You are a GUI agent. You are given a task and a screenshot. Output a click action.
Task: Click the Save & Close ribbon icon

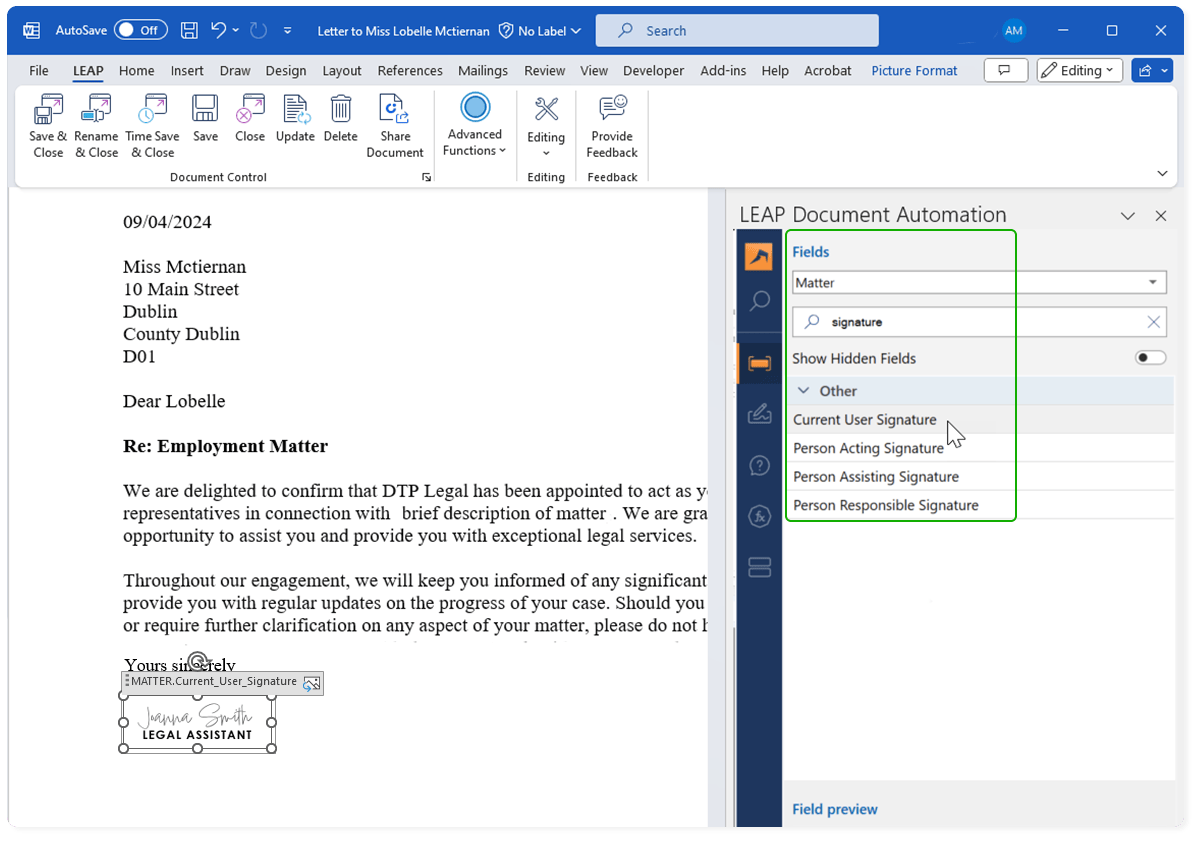[x=48, y=126]
